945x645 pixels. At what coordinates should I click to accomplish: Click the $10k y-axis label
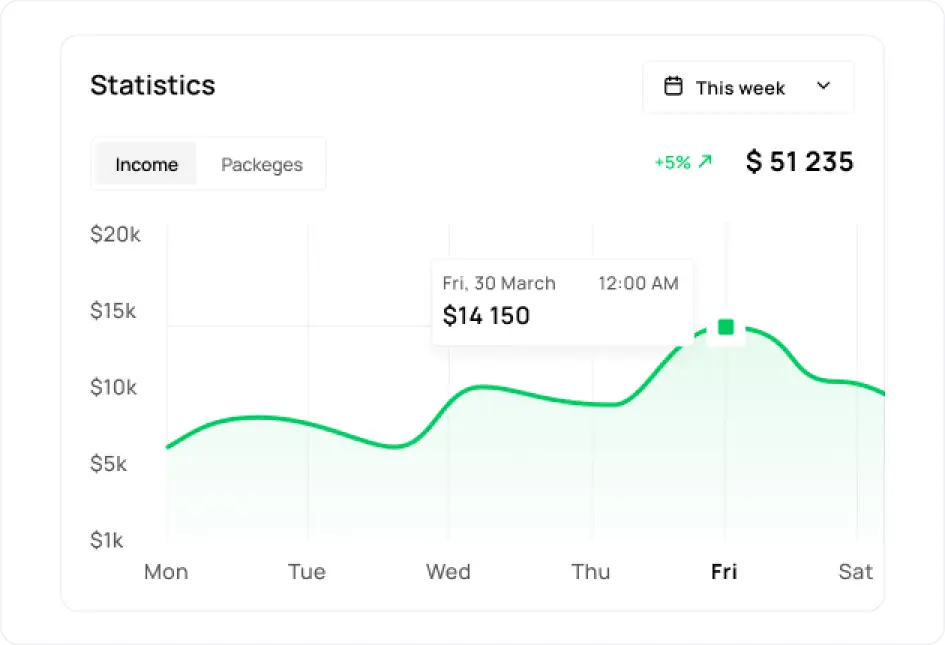(x=114, y=387)
